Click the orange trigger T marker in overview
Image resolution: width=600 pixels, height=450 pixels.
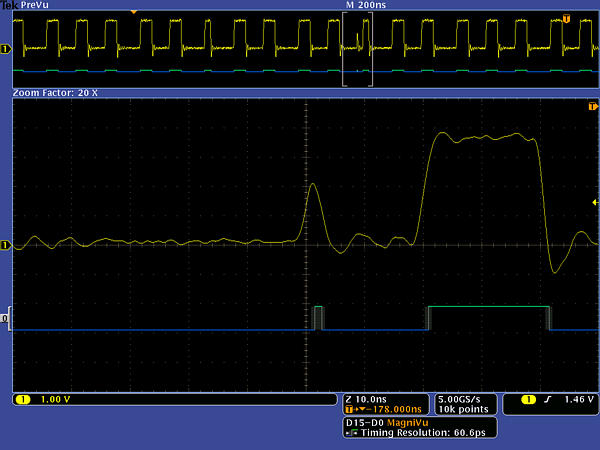567,18
